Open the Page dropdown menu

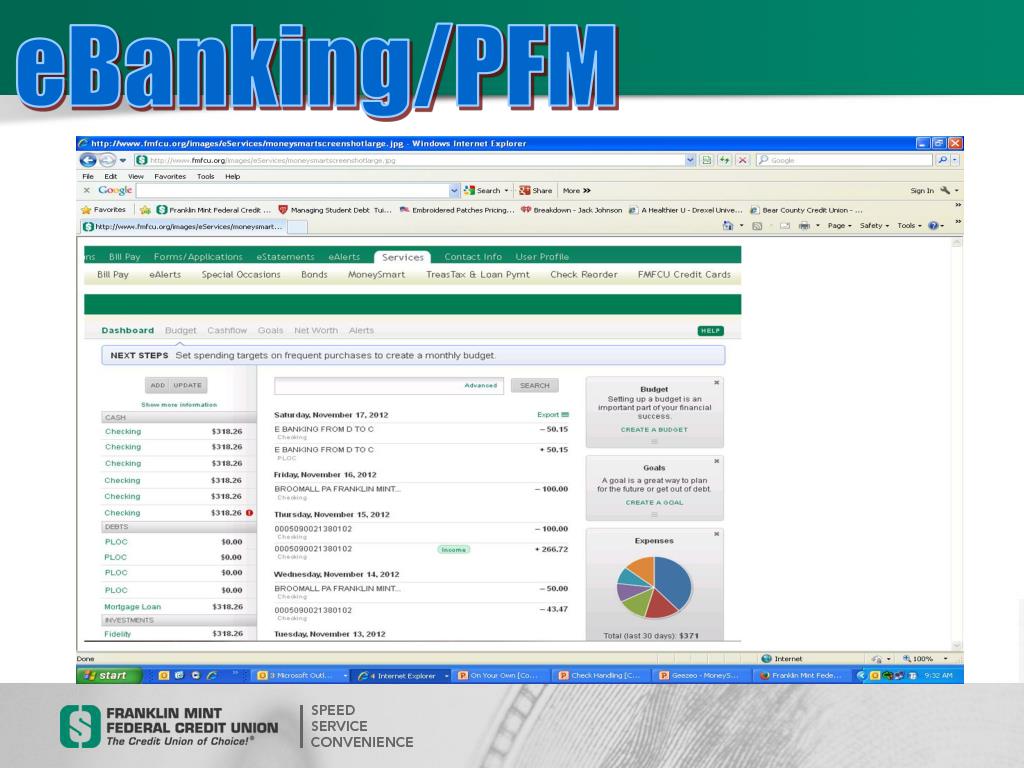click(x=839, y=226)
